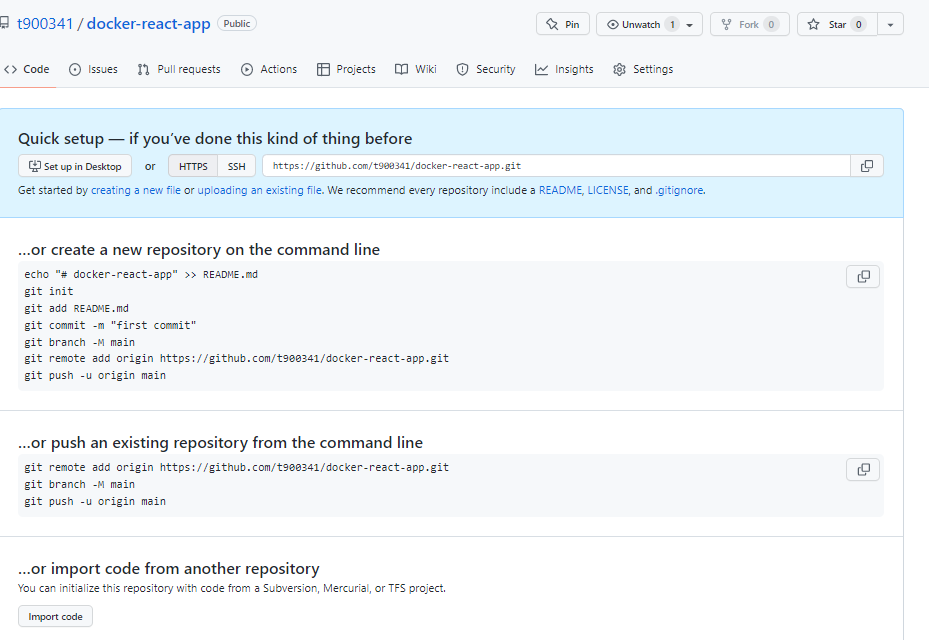The height and width of the screenshot is (640, 929).
Task: Switch to the Pull requests tab
Action: [x=179, y=69]
